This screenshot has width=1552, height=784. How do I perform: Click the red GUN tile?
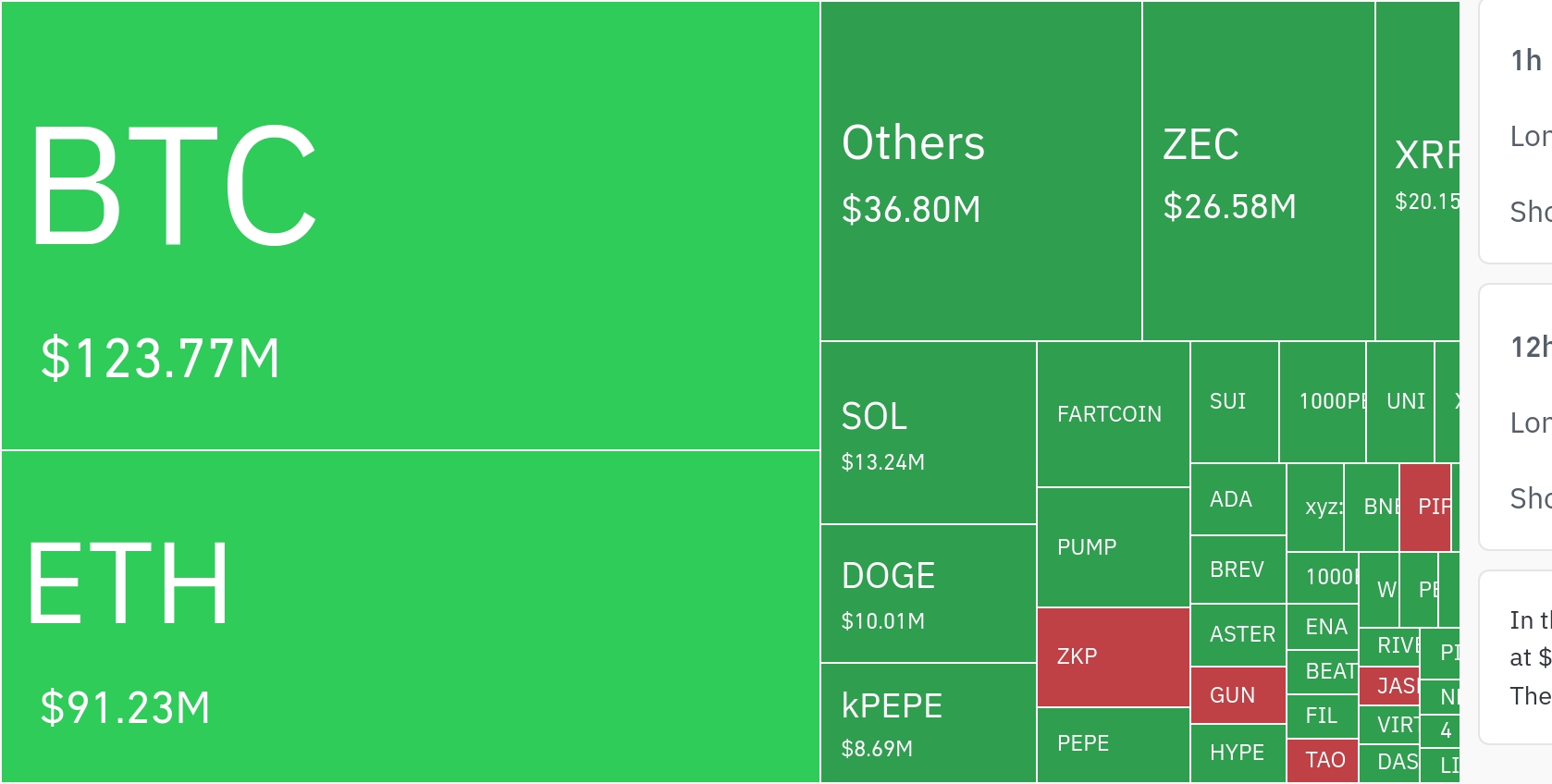click(x=1238, y=695)
